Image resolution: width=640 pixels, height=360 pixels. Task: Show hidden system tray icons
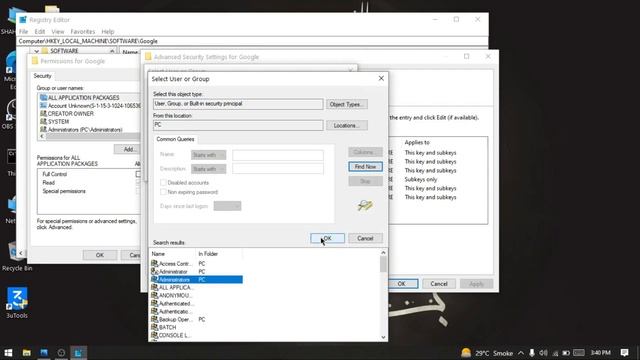(x=521, y=353)
